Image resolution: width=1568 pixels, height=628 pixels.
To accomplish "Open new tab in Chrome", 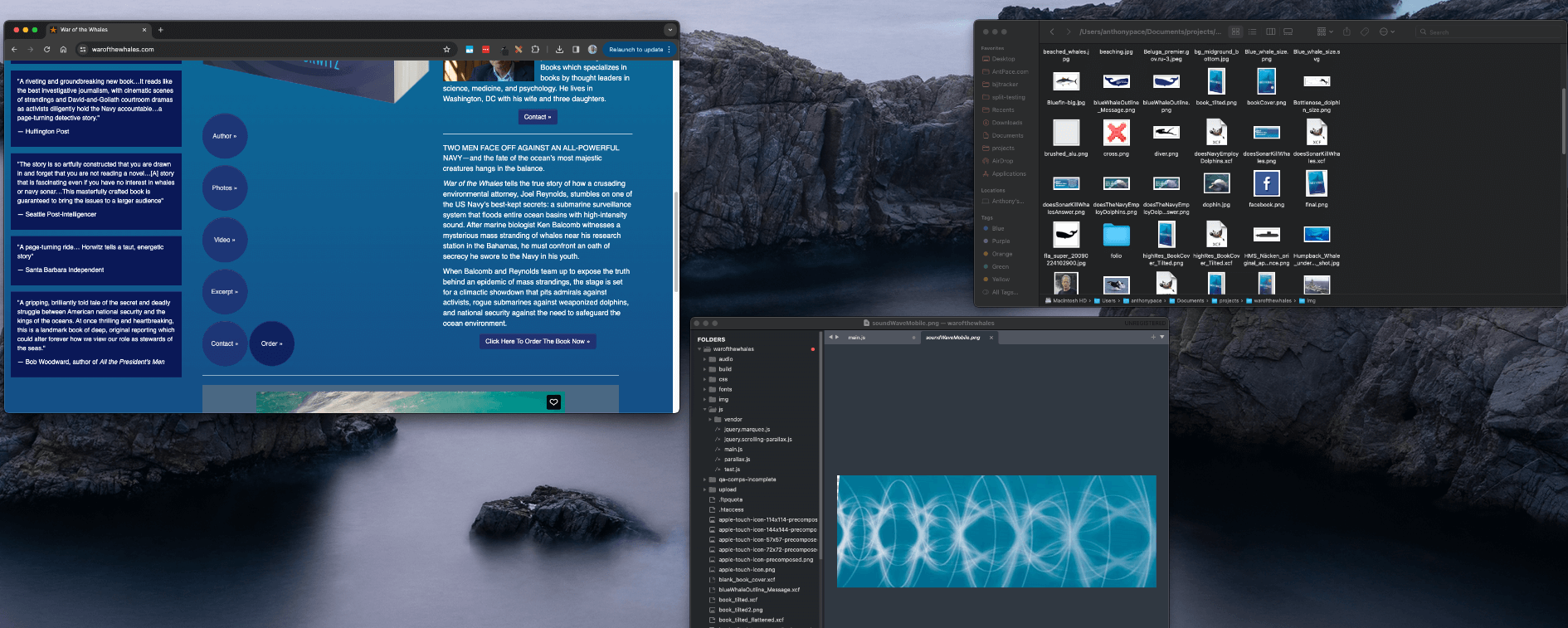I will pyautogui.click(x=161, y=30).
